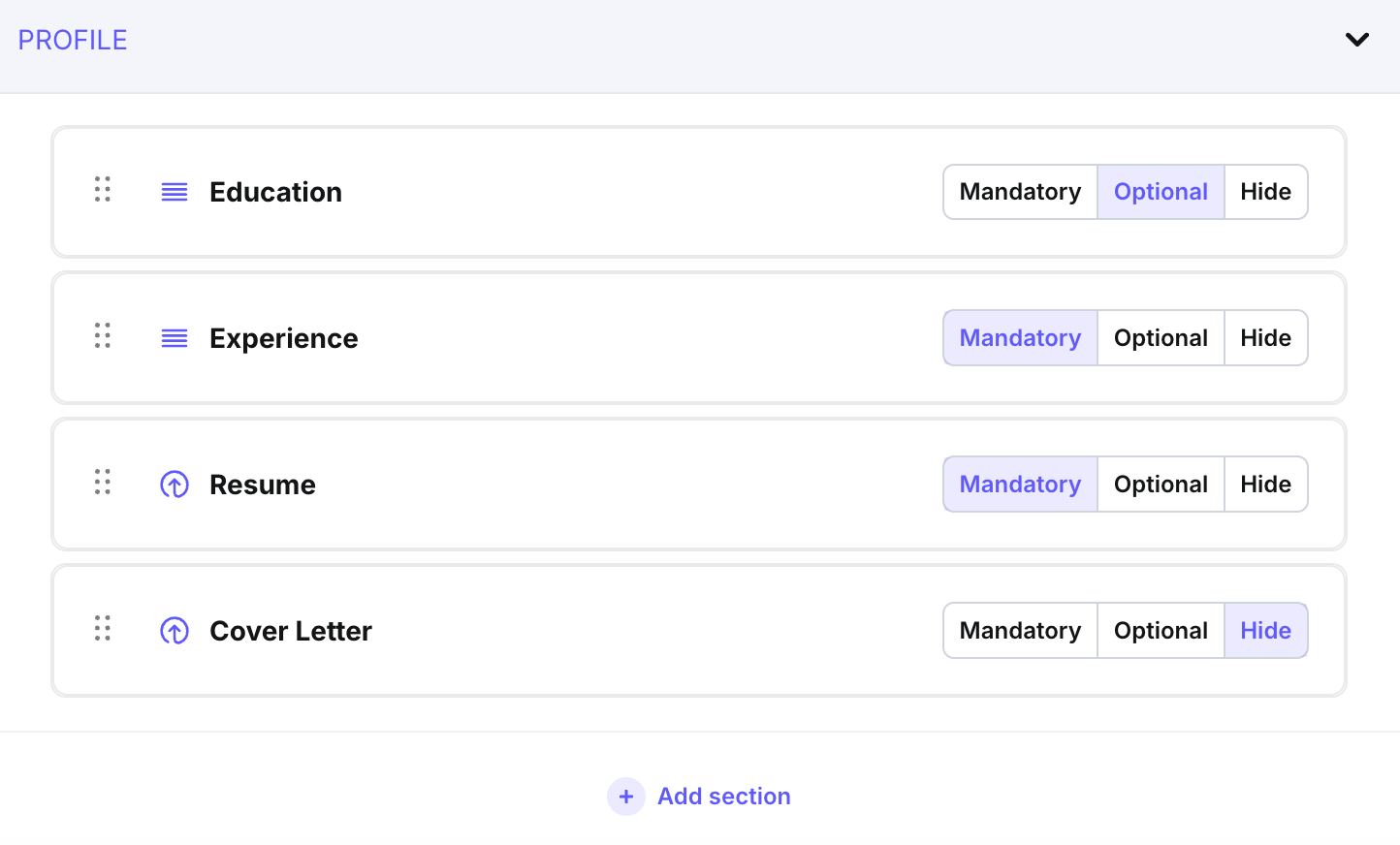
Task: Click the PROFILE header title
Action: pyautogui.click(x=73, y=41)
